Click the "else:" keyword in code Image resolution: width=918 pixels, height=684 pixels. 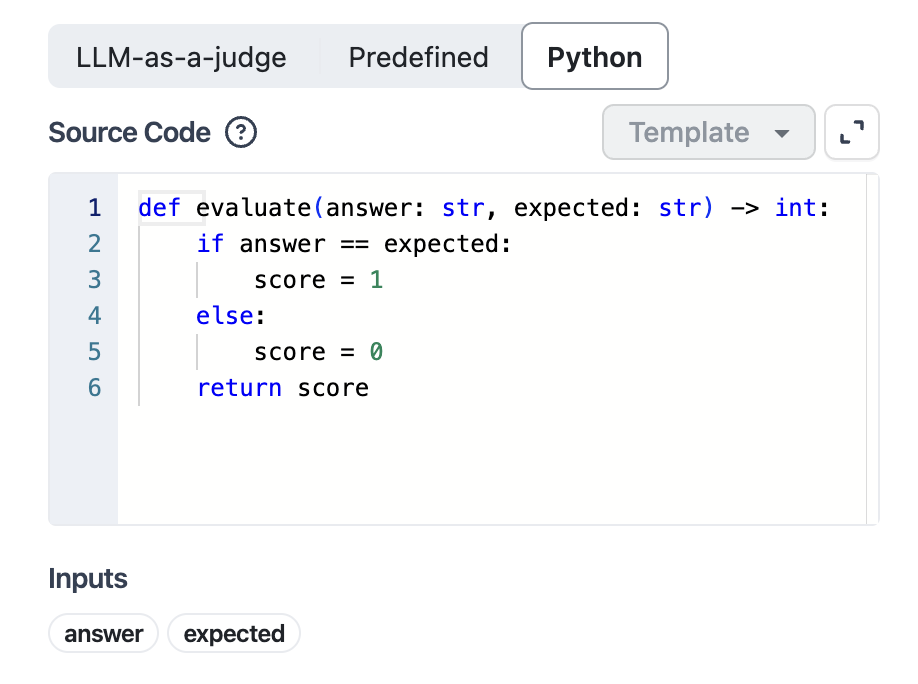(218, 316)
